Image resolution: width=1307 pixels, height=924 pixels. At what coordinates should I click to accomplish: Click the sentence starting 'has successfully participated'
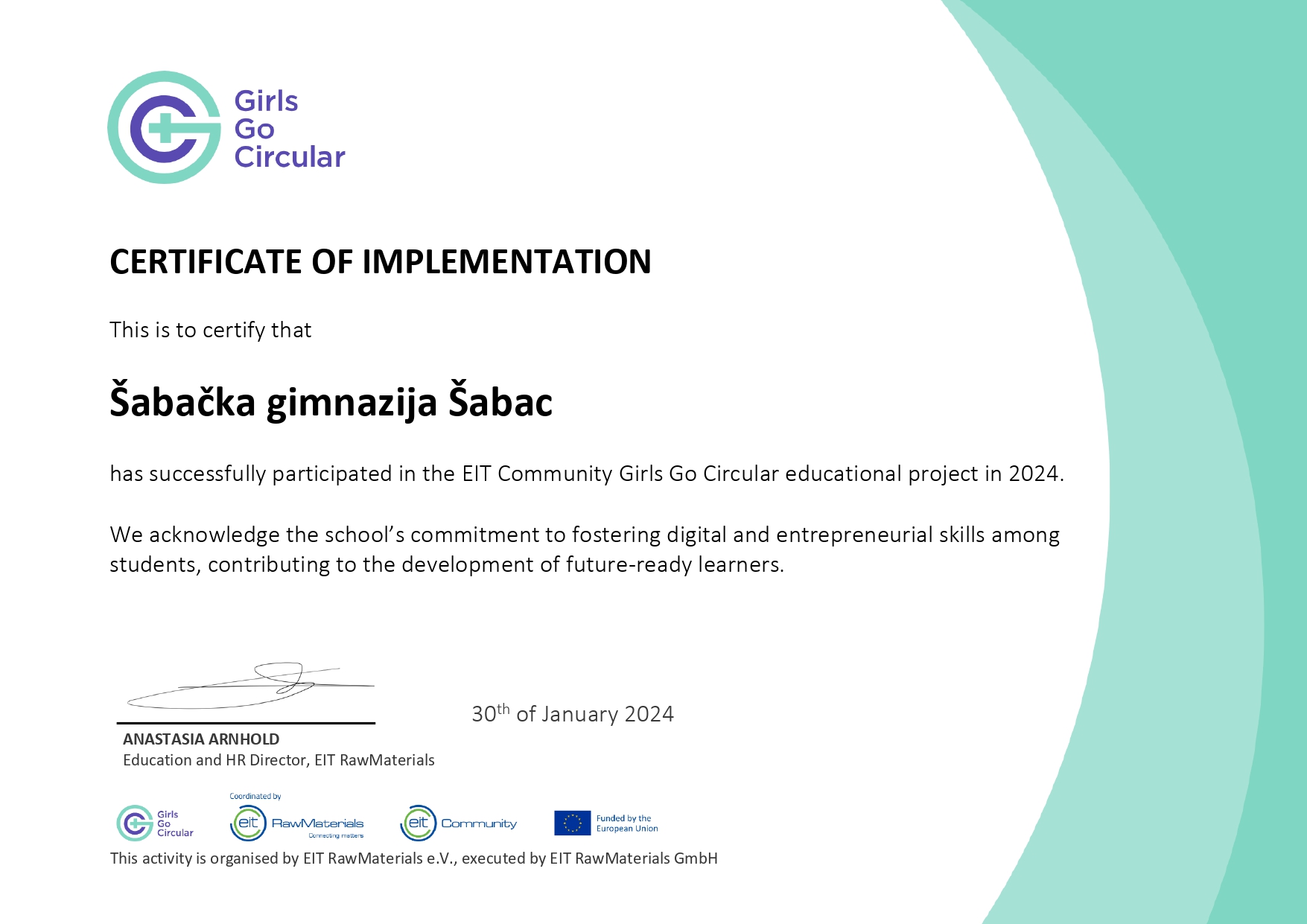tap(587, 474)
